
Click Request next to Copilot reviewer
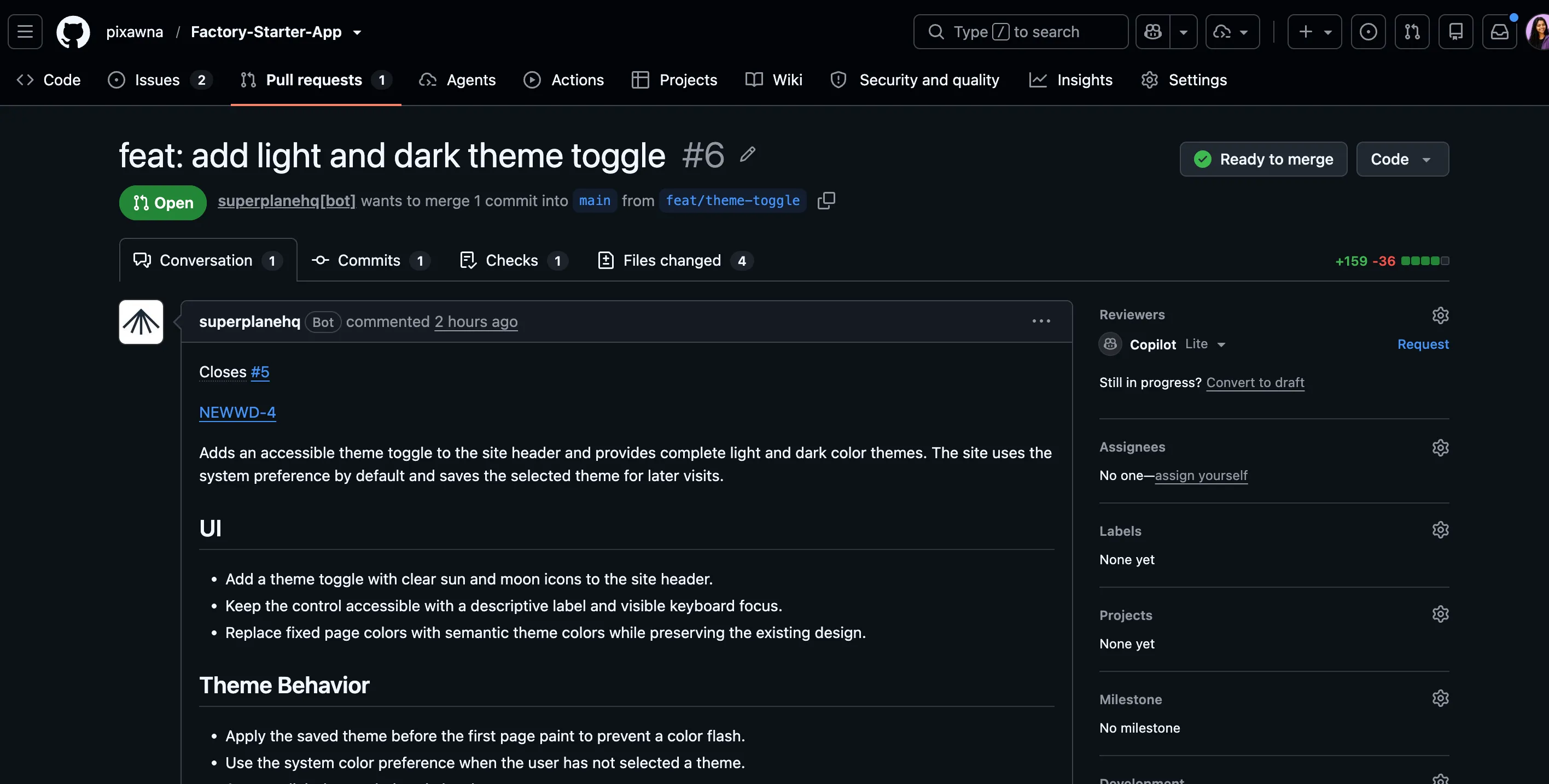[x=1423, y=344]
